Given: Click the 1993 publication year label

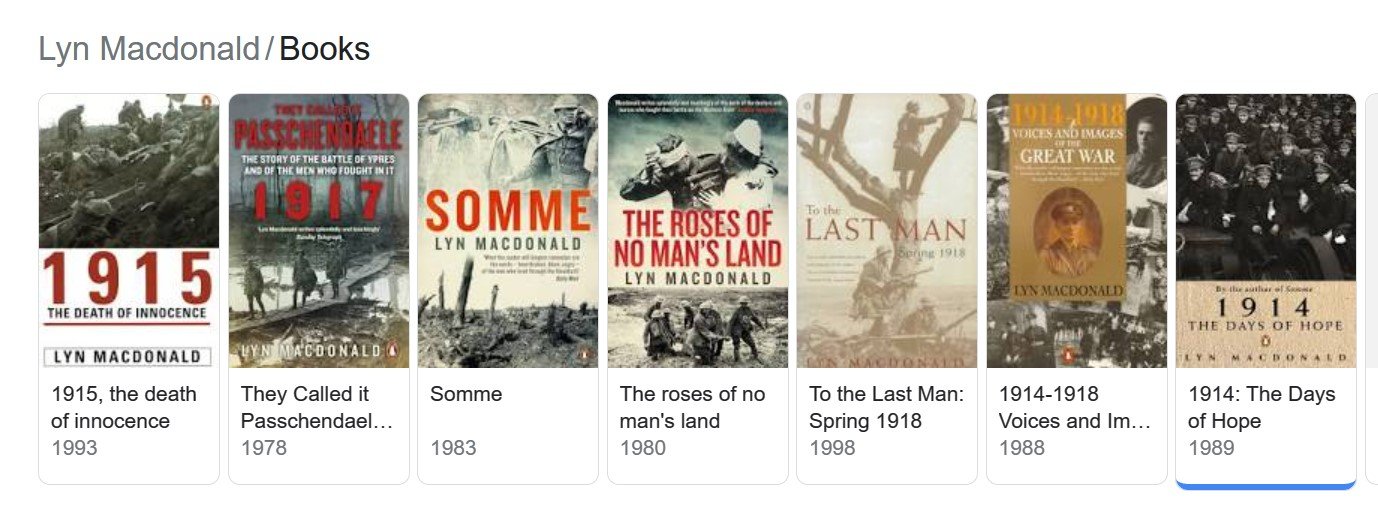Looking at the screenshot, I should click(x=75, y=448).
